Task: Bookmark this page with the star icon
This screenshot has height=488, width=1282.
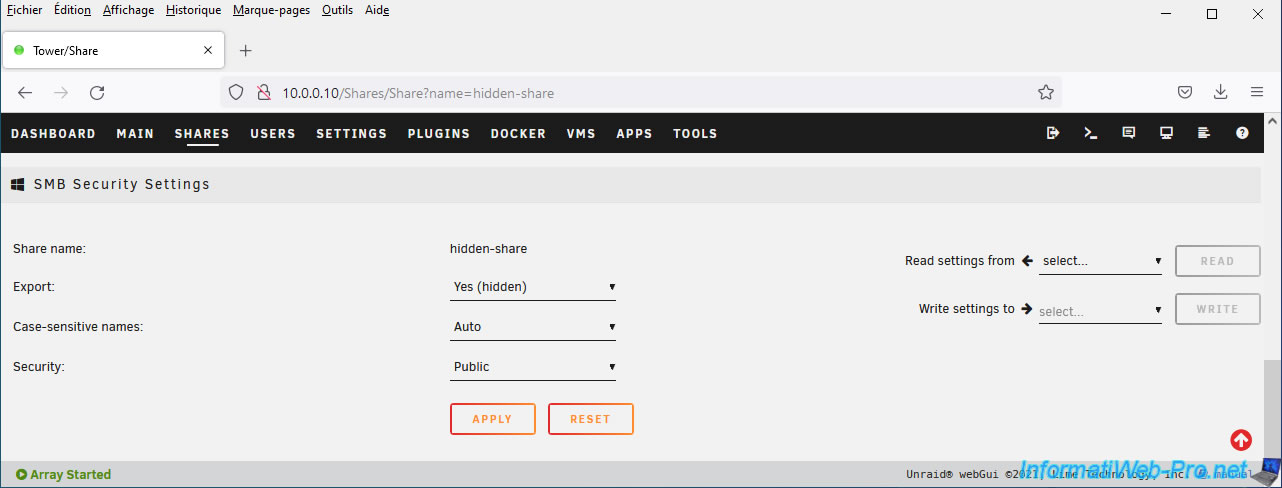Action: pos(1046,93)
